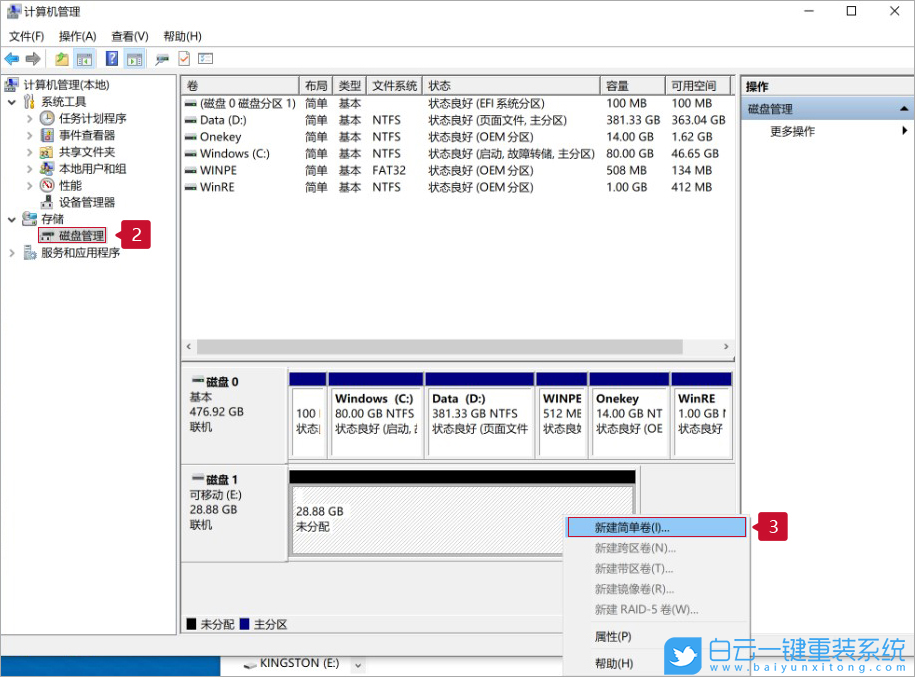The height and width of the screenshot is (680, 917).
Task: Click the document with red checkmark toolbar icon
Action: (x=183, y=58)
